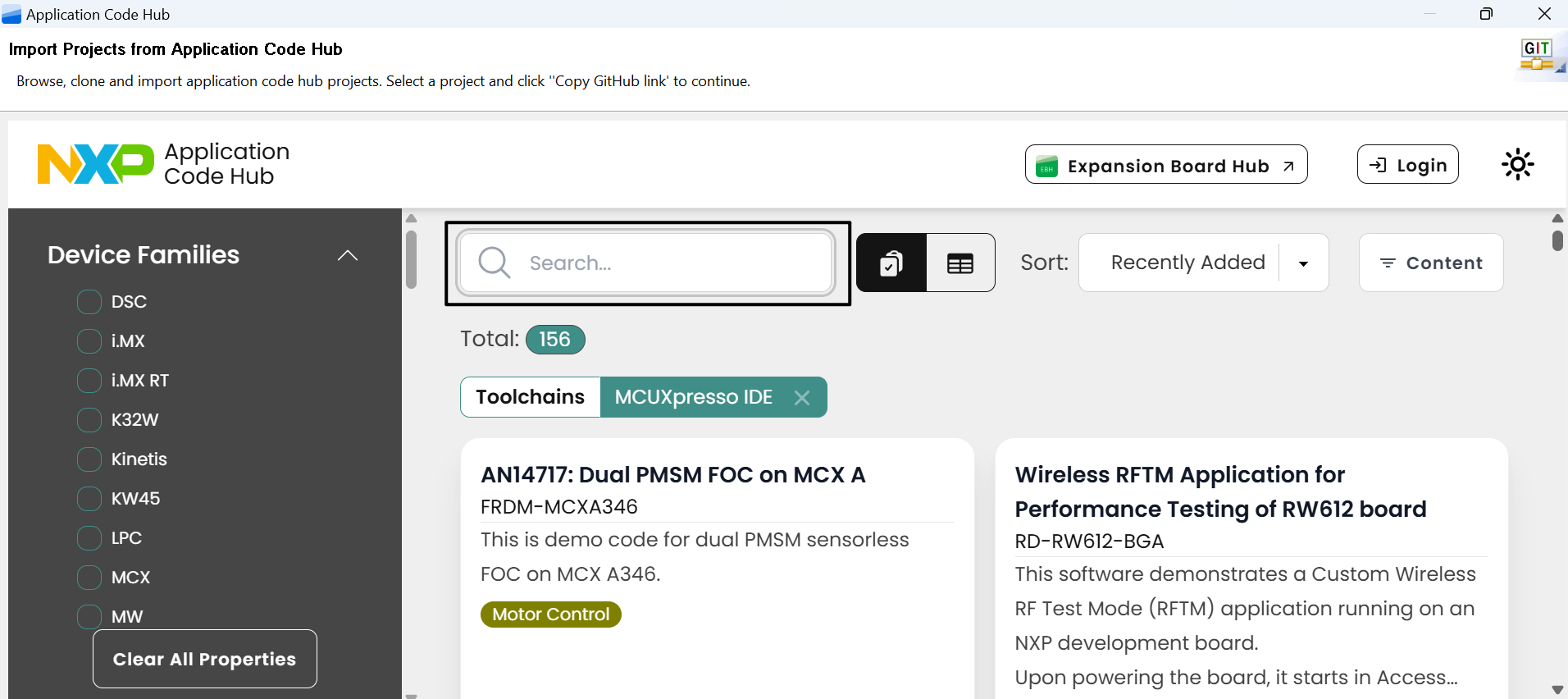
Task: Enable the i.MX RT filter checkbox
Action: pos(89,381)
